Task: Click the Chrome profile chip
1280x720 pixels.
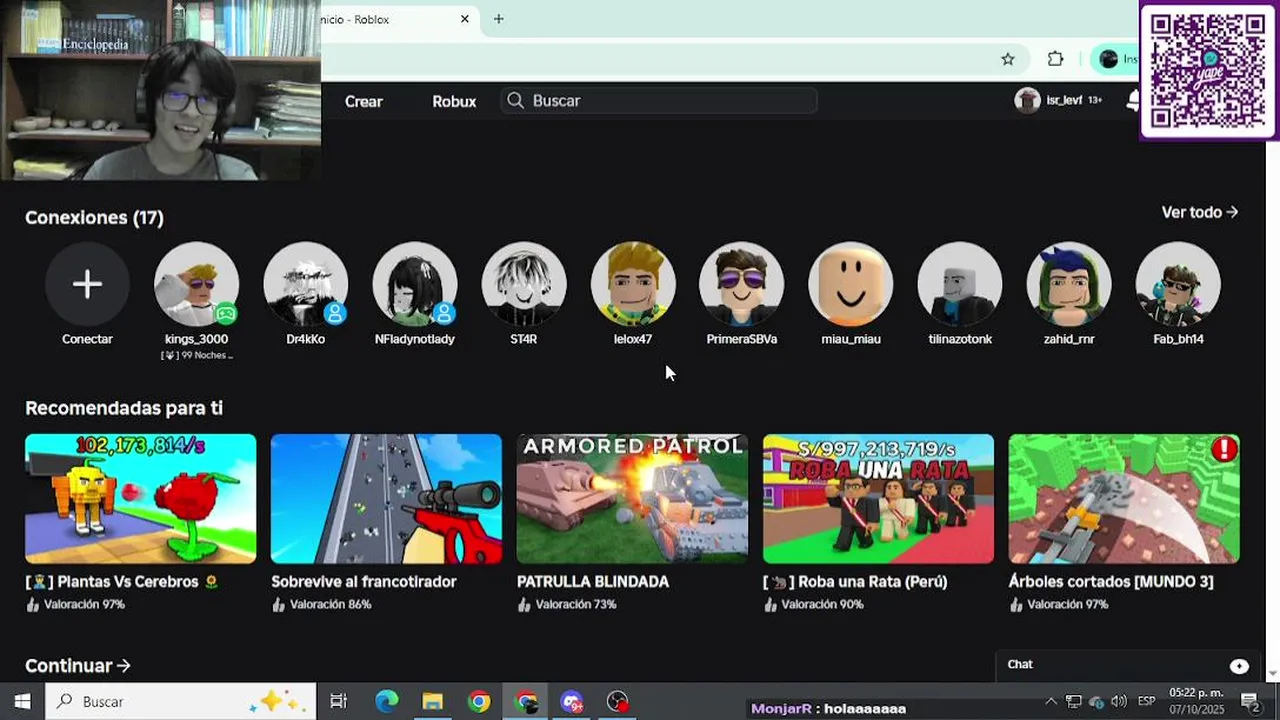Action: click(1114, 59)
